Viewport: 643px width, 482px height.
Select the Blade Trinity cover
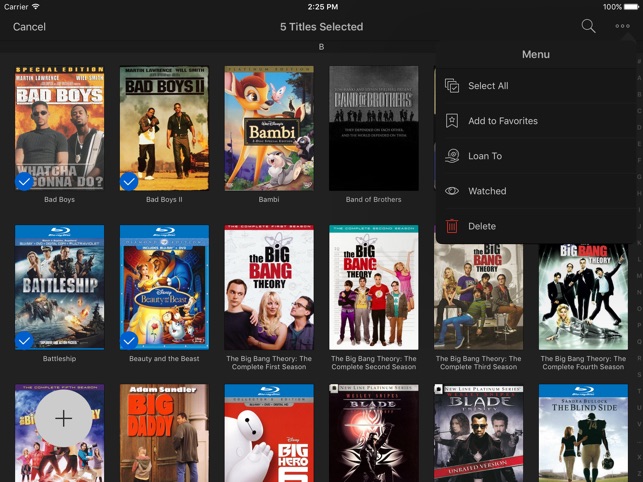[x=479, y=433]
